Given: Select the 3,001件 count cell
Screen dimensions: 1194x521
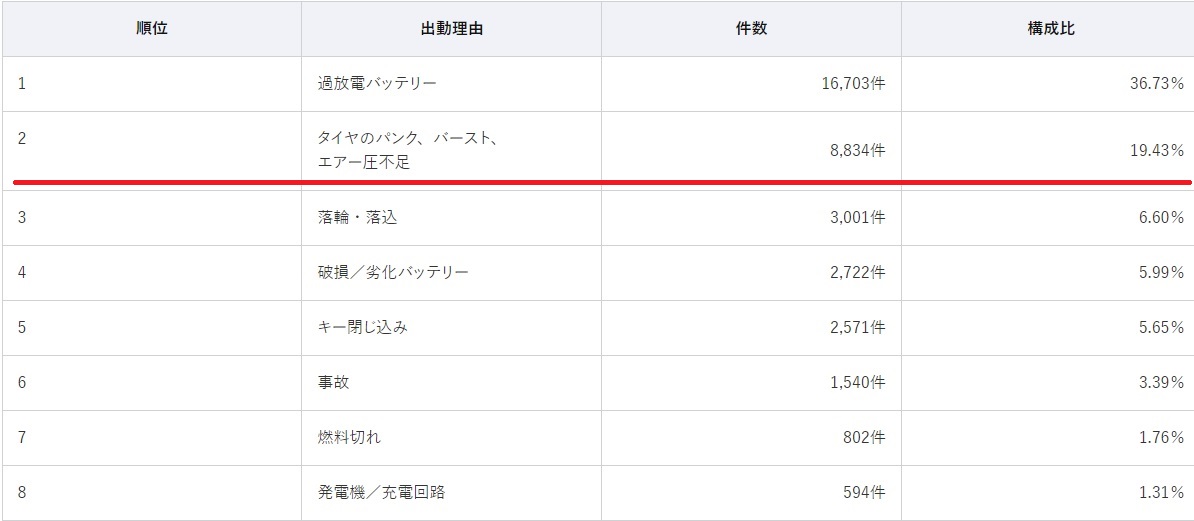Looking at the screenshot, I should 857,217.
